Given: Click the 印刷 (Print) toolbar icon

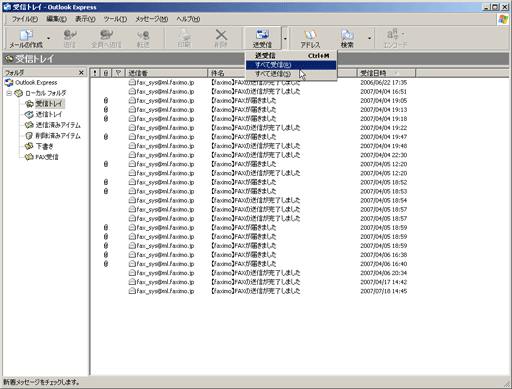Looking at the screenshot, I should tap(184, 39).
